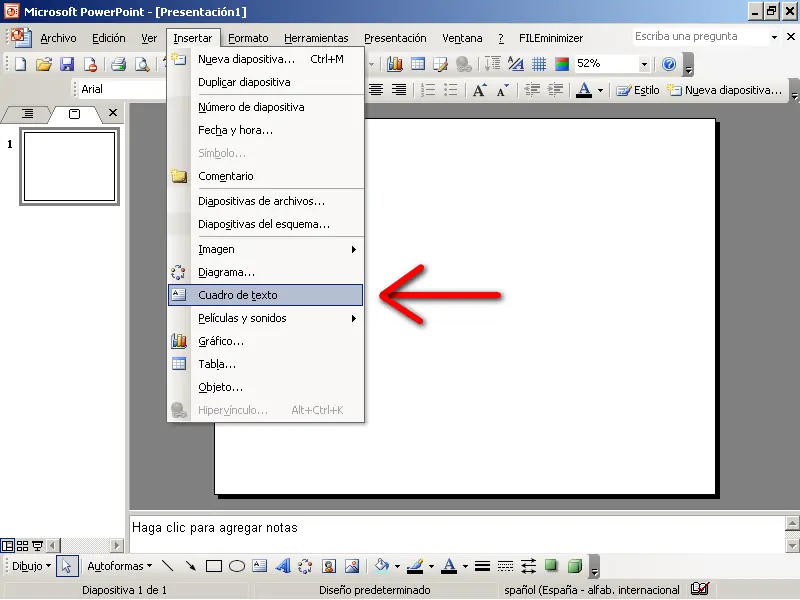Toggle the Select Objects pointer tool
800x600 pixels.
pos(66,566)
